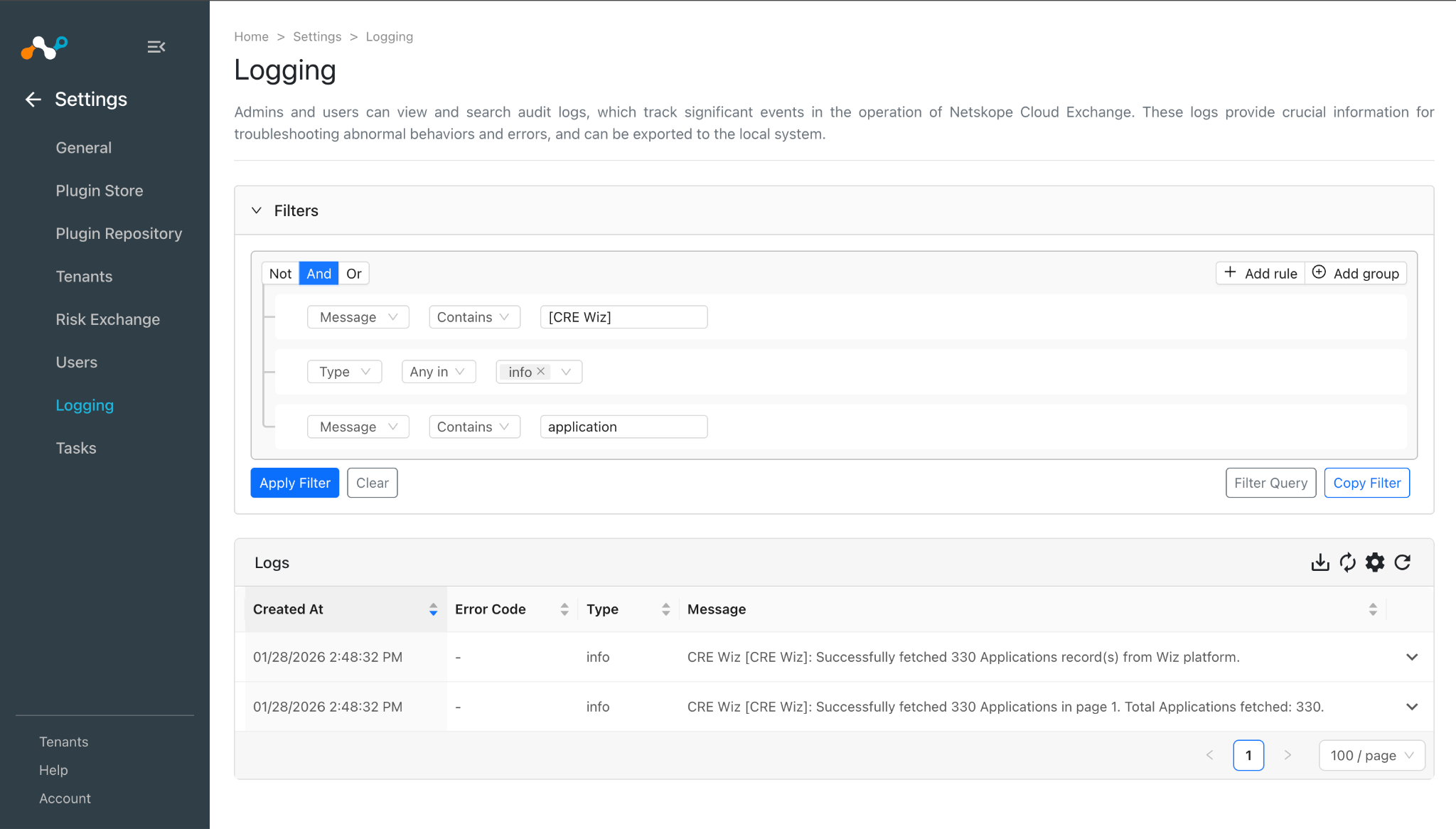
Task: Open General settings
Action: point(84,148)
